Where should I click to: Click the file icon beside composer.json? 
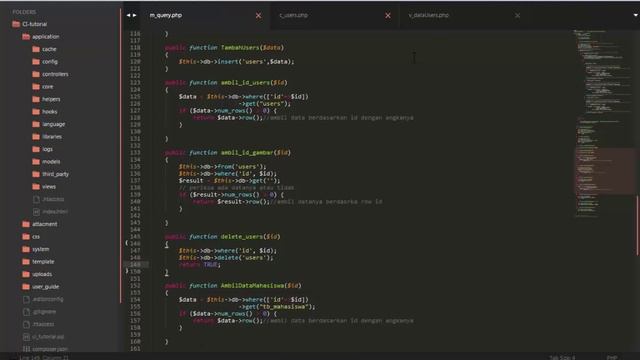click(27, 349)
